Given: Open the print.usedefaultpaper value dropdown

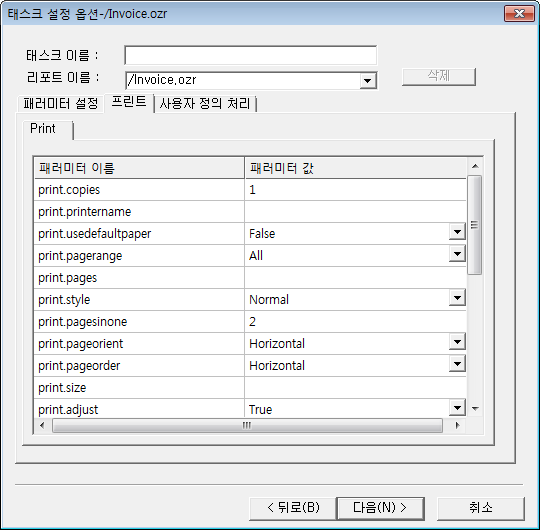Looking at the screenshot, I should coord(457,232).
